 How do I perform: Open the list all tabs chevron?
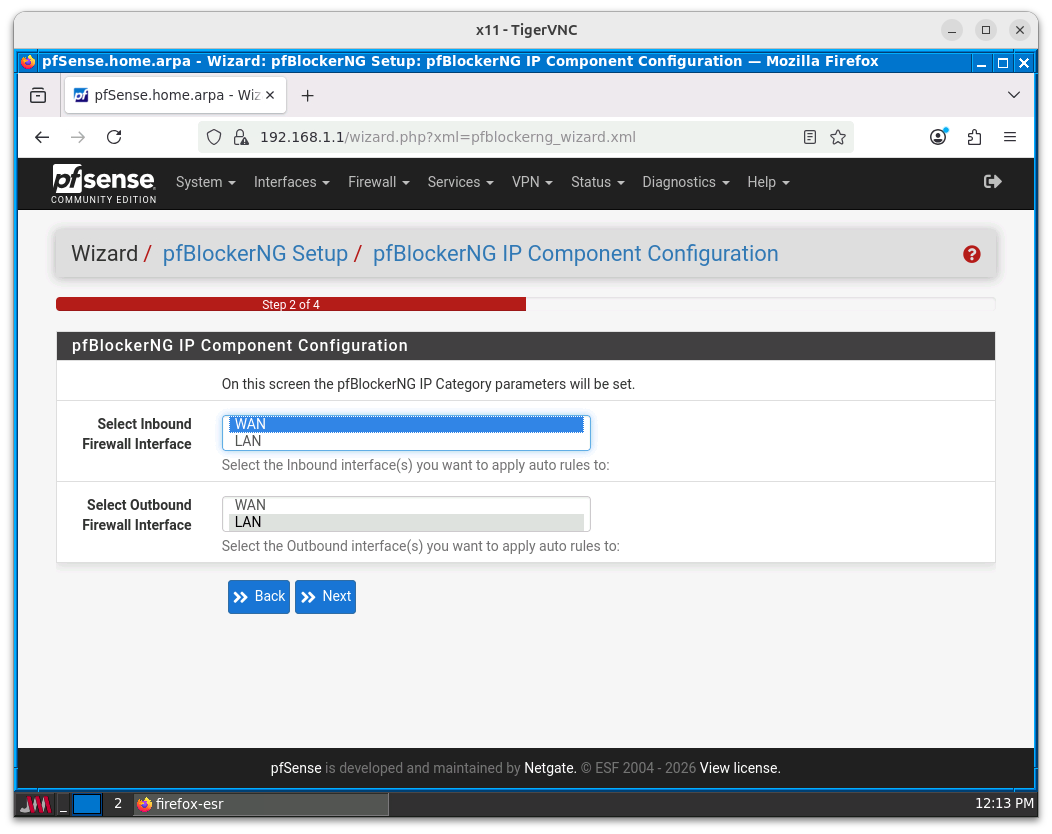click(1014, 95)
